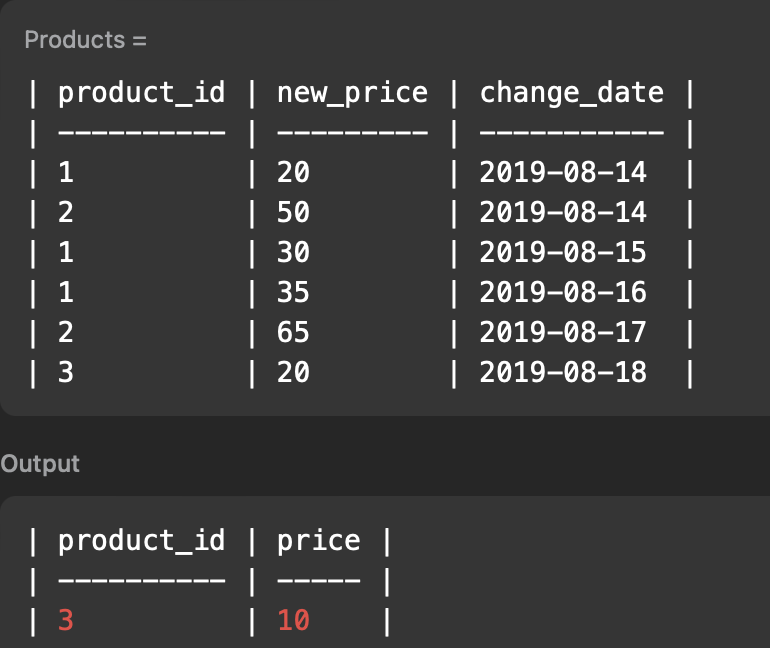The width and height of the screenshot is (770, 648).
Task: Click the price header in Output table
Action: click(318, 541)
